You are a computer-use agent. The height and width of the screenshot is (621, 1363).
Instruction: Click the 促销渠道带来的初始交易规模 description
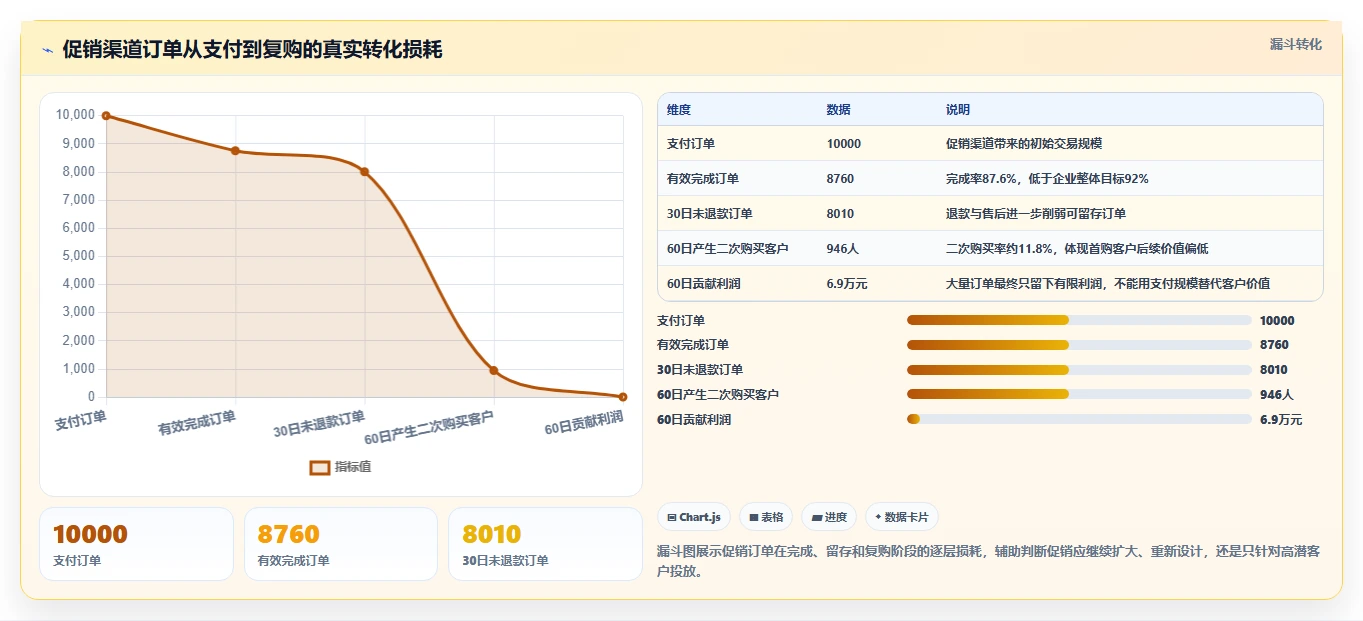click(x=1024, y=144)
